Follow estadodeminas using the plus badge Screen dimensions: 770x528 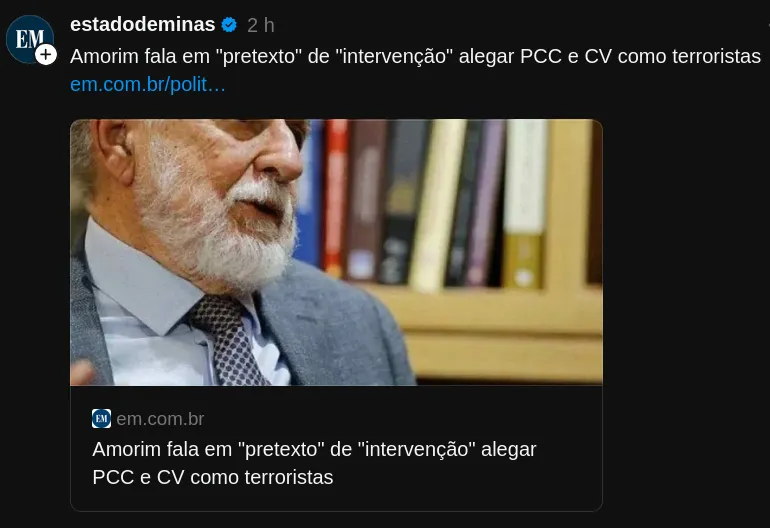click(46, 55)
